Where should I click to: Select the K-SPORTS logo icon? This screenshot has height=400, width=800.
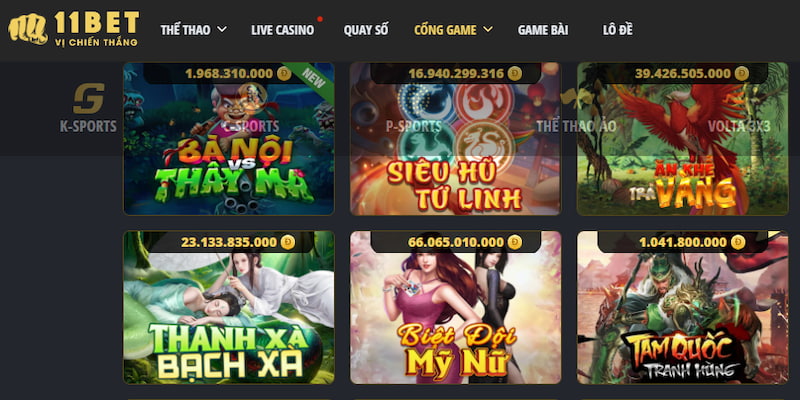point(88,98)
